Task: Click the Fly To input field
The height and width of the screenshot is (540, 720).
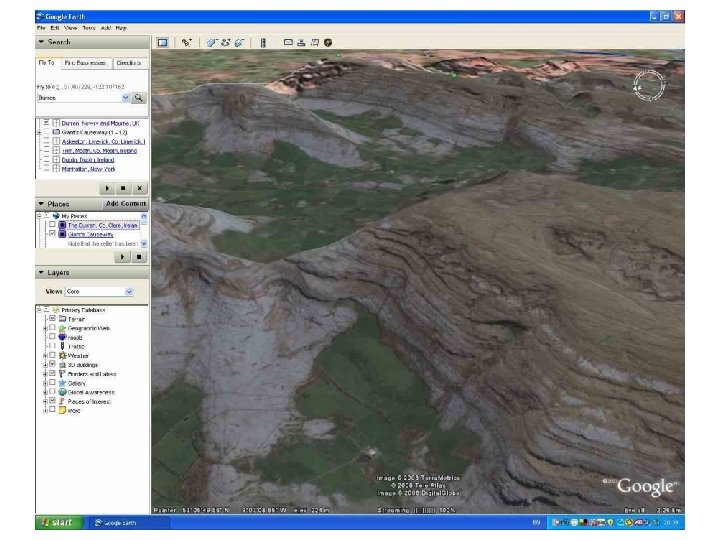Action: pos(79,98)
